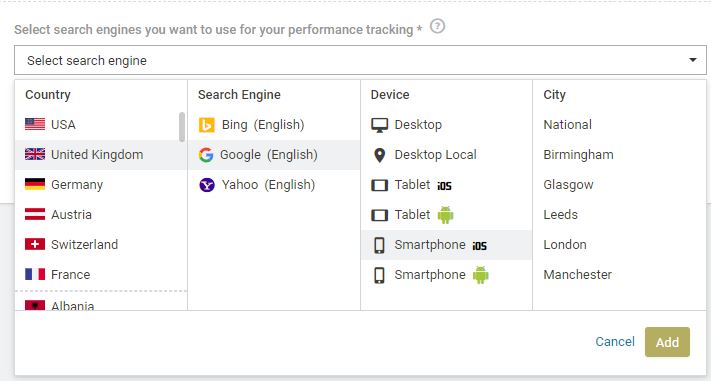Click the help question mark icon
The image size is (711, 381).
coord(437,27)
